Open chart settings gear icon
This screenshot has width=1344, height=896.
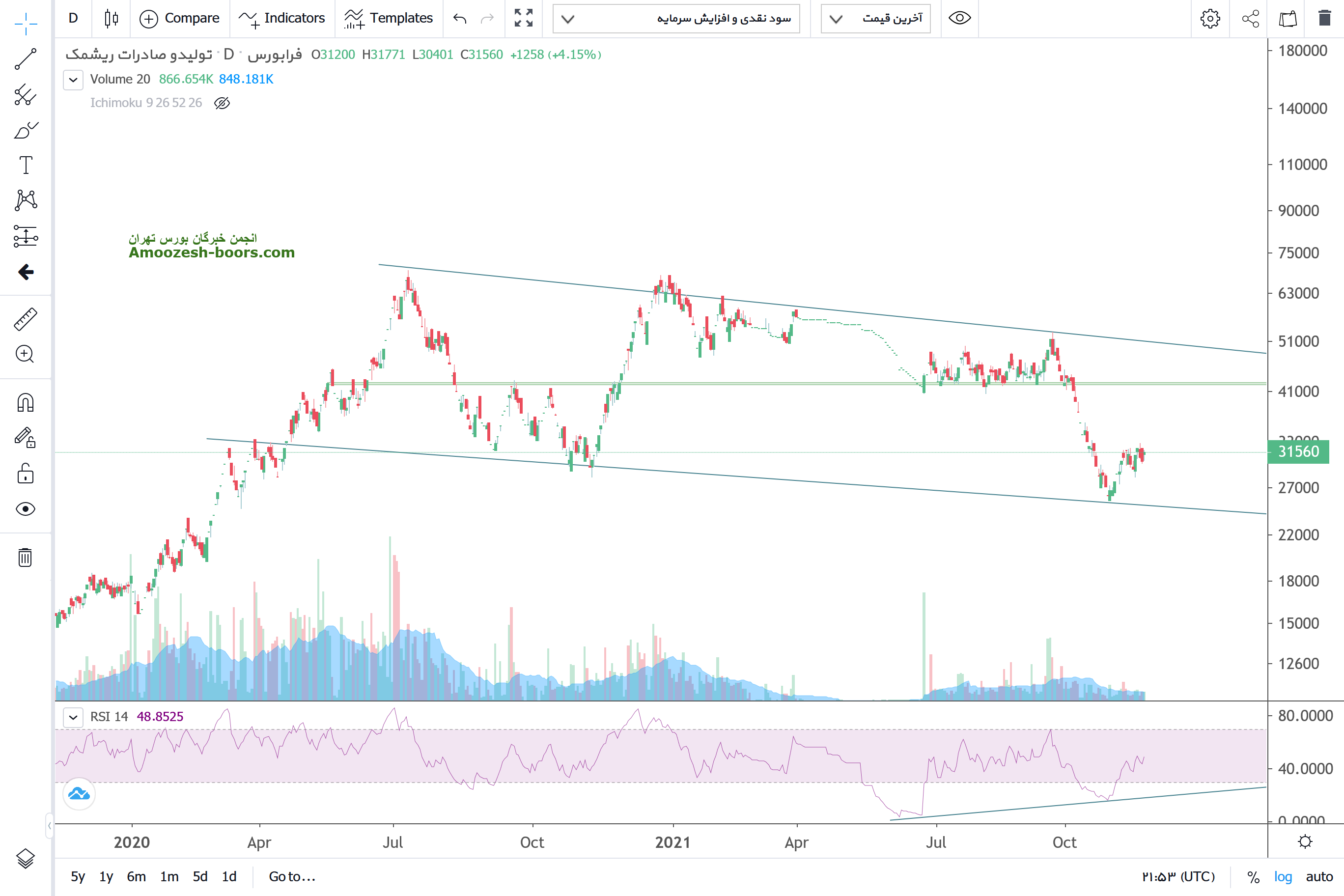coord(1210,18)
